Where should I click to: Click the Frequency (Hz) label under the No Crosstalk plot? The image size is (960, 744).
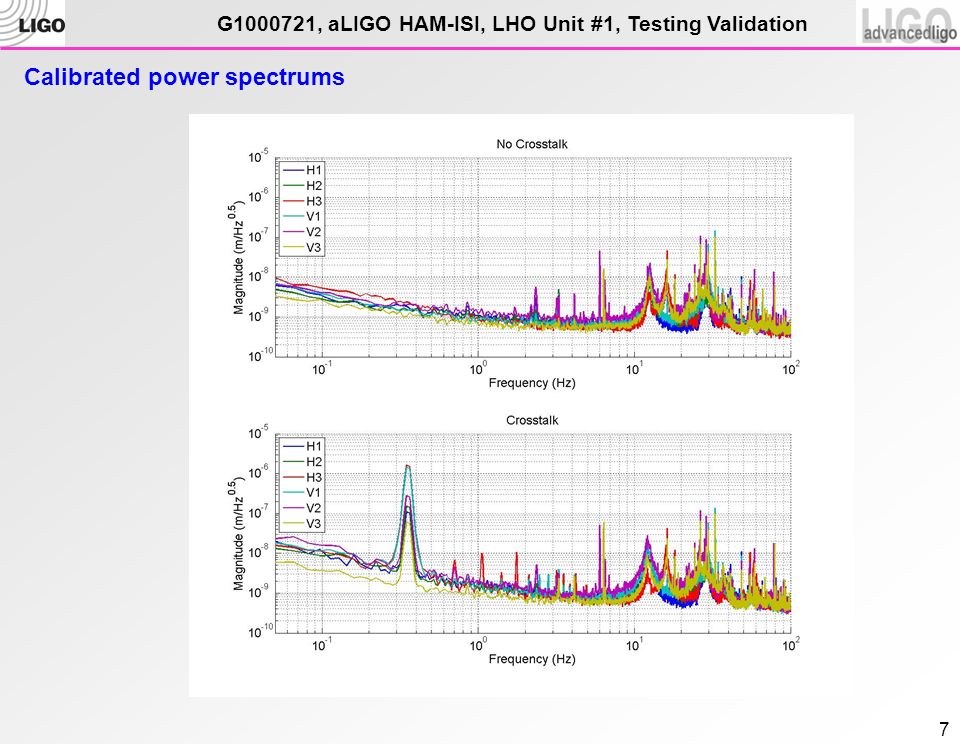coord(531,383)
